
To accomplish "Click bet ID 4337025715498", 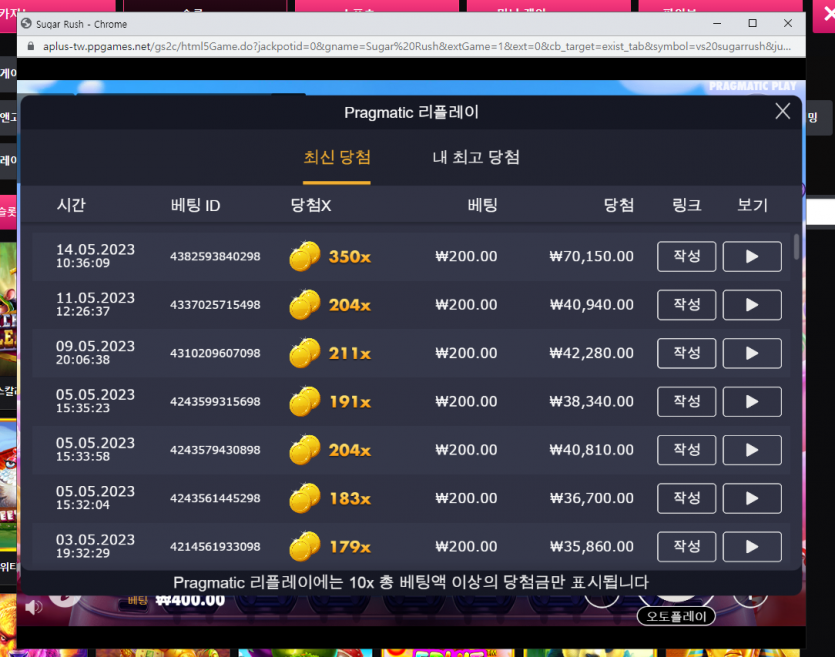I will [x=215, y=305].
